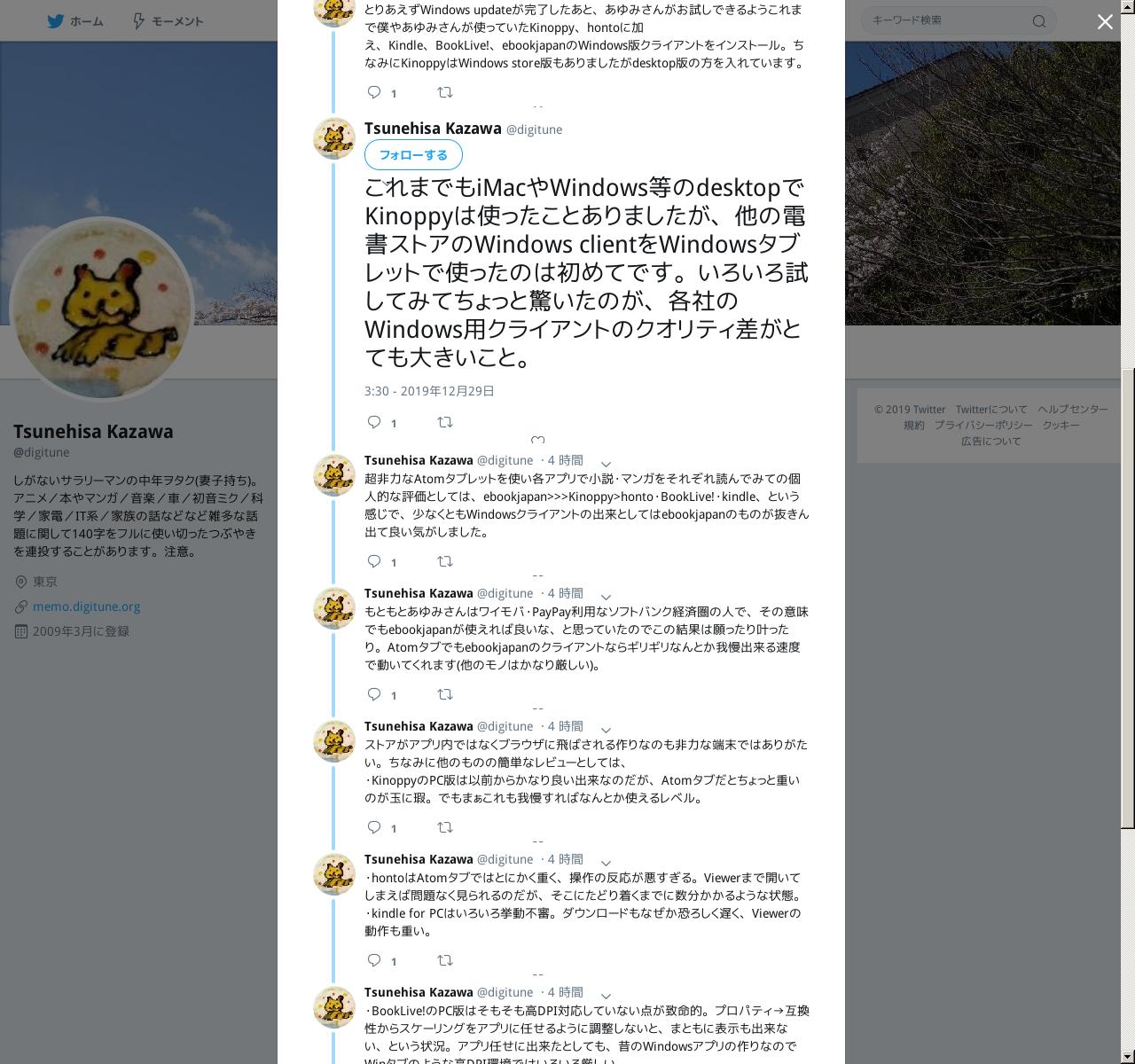Click the Twitter bird home icon
This screenshot has height=1064, width=1135.
pyautogui.click(x=55, y=20)
